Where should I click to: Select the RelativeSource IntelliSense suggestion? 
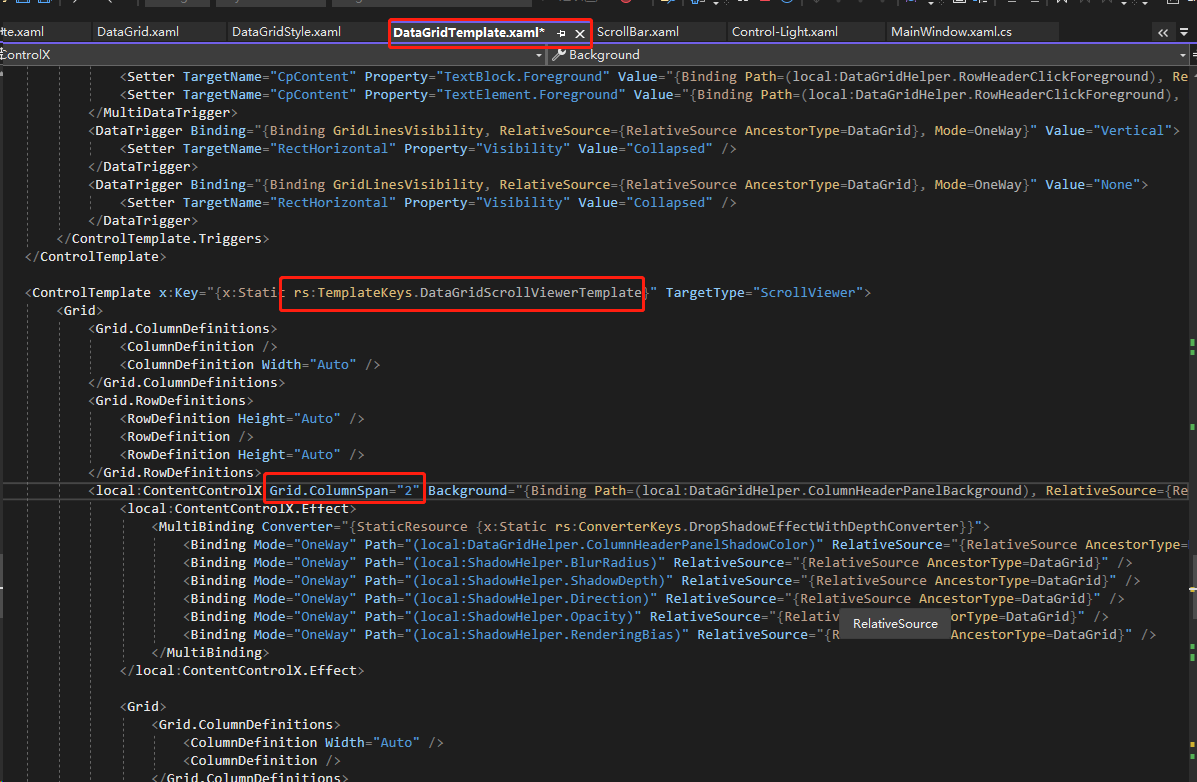tap(894, 623)
